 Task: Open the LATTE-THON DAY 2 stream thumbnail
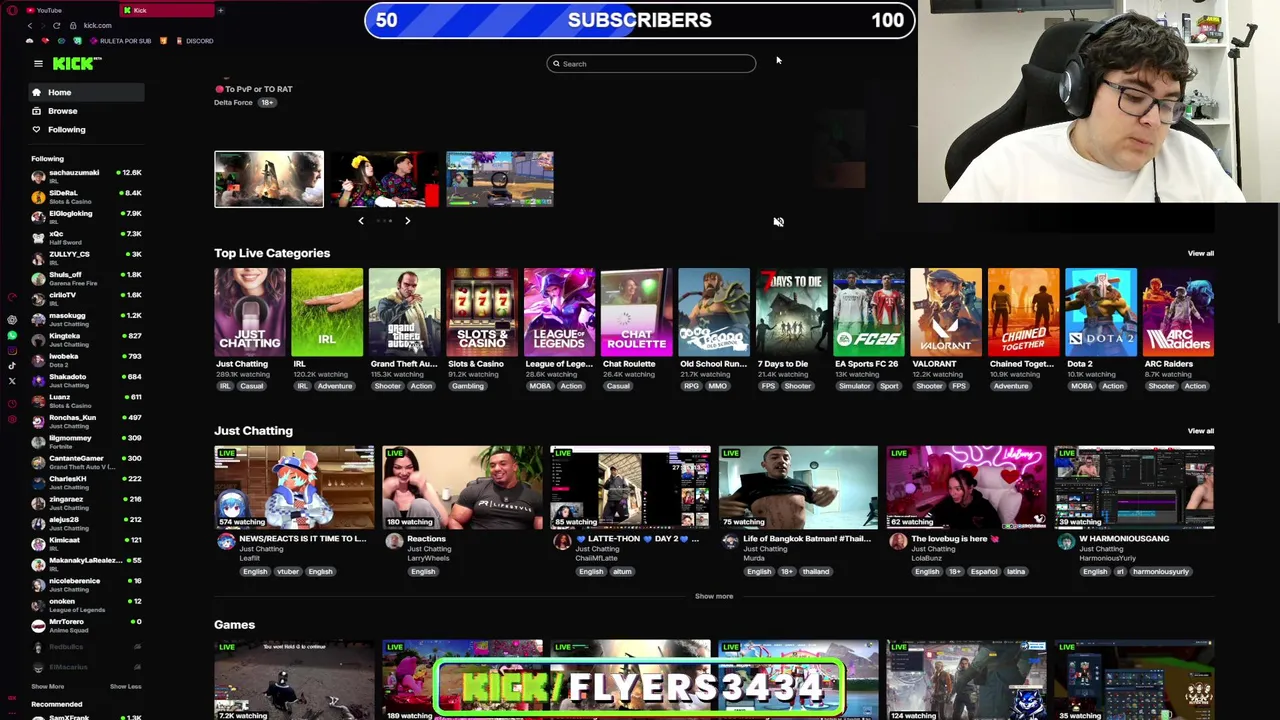point(630,487)
